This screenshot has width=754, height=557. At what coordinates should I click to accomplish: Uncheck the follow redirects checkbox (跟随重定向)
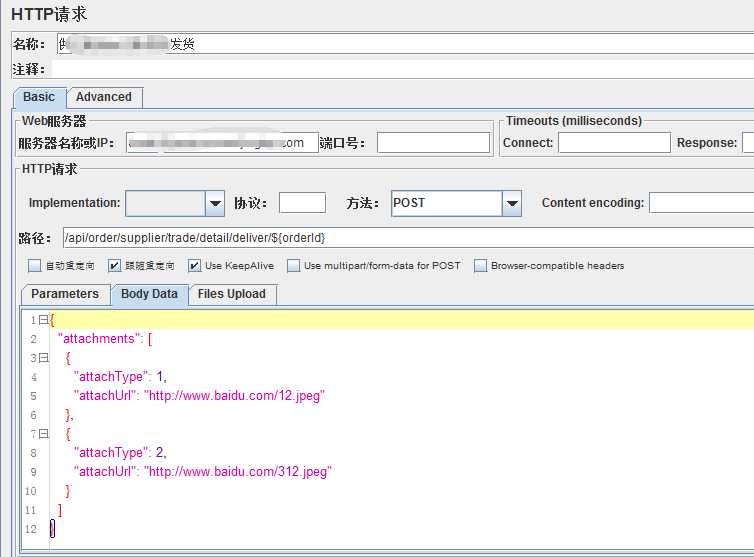114,266
